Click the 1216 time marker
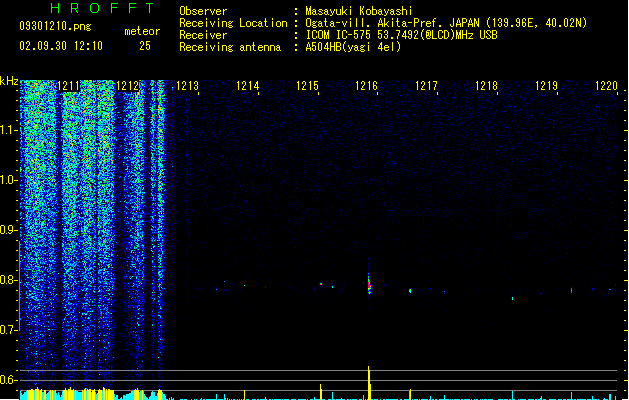Viewport: 629px width, 400px height. pos(366,86)
